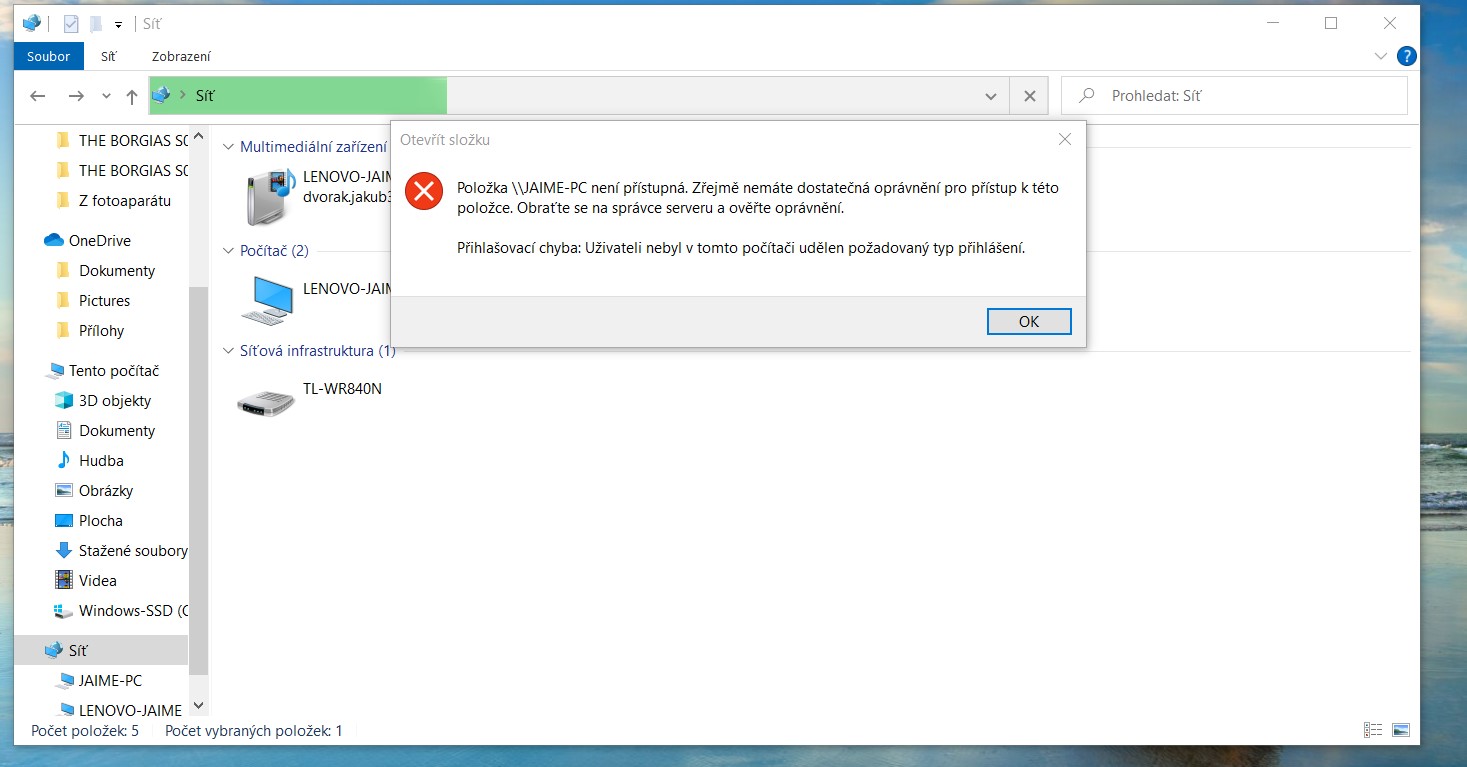
Task: Open Stažené soubory in the sidebar
Action: [132, 550]
